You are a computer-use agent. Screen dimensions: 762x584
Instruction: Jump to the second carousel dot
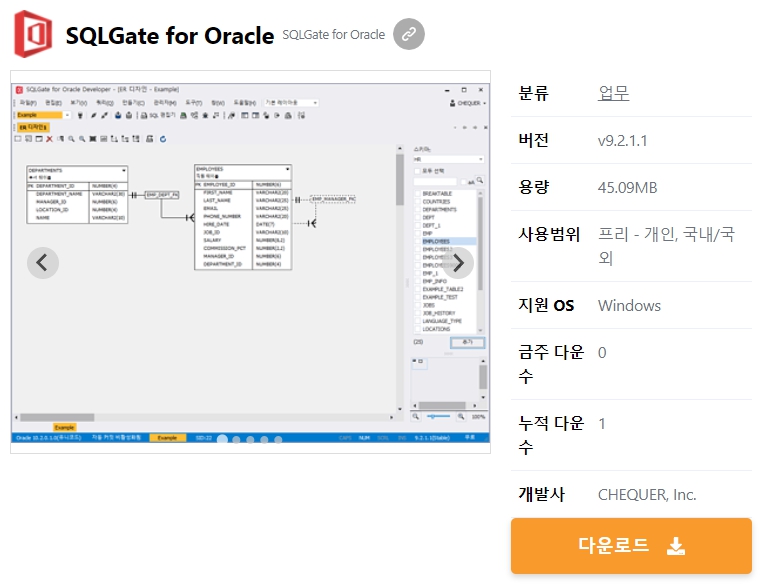click(x=236, y=440)
